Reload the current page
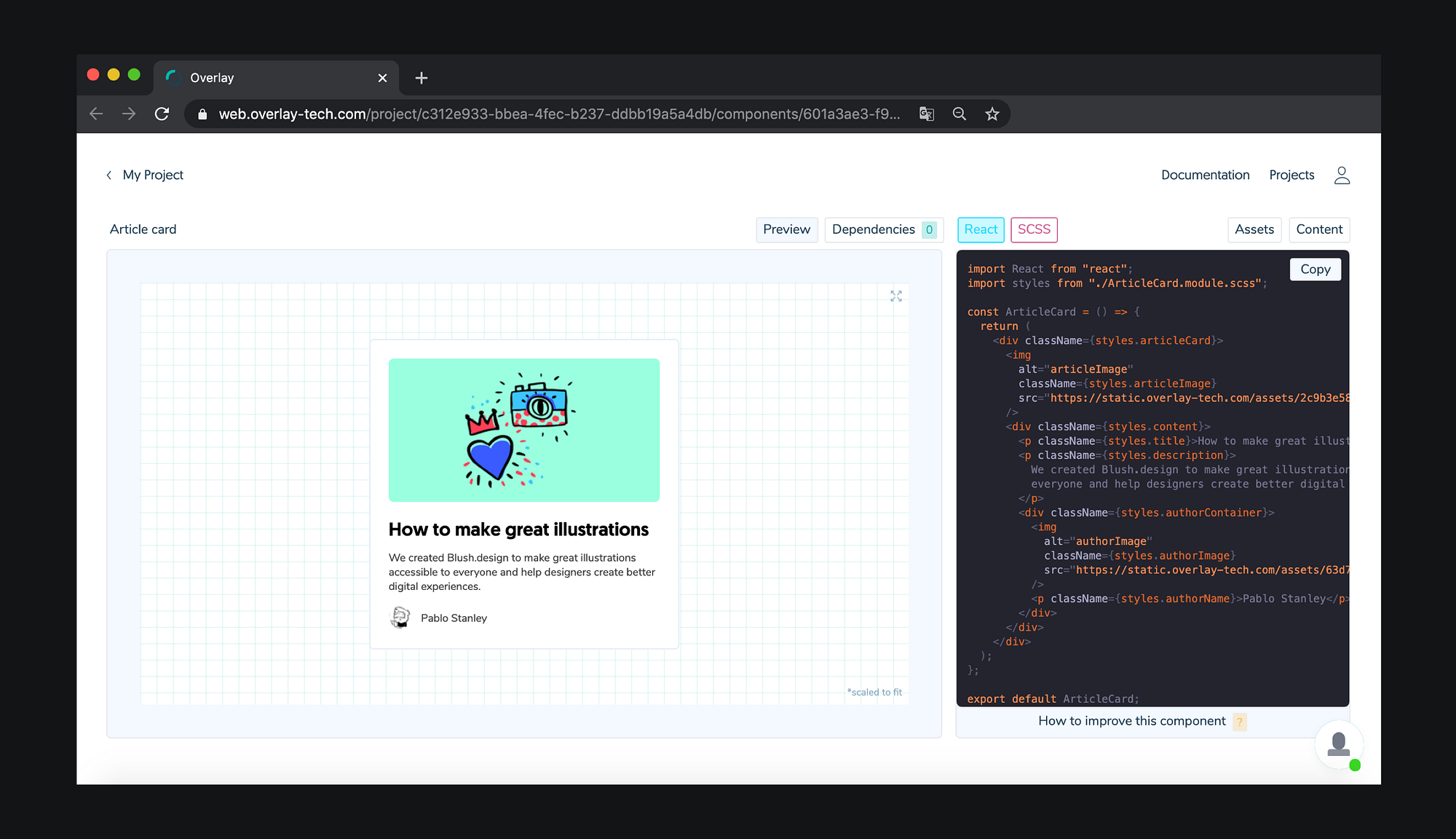The height and width of the screenshot is (839, 1456). (162, 114)
